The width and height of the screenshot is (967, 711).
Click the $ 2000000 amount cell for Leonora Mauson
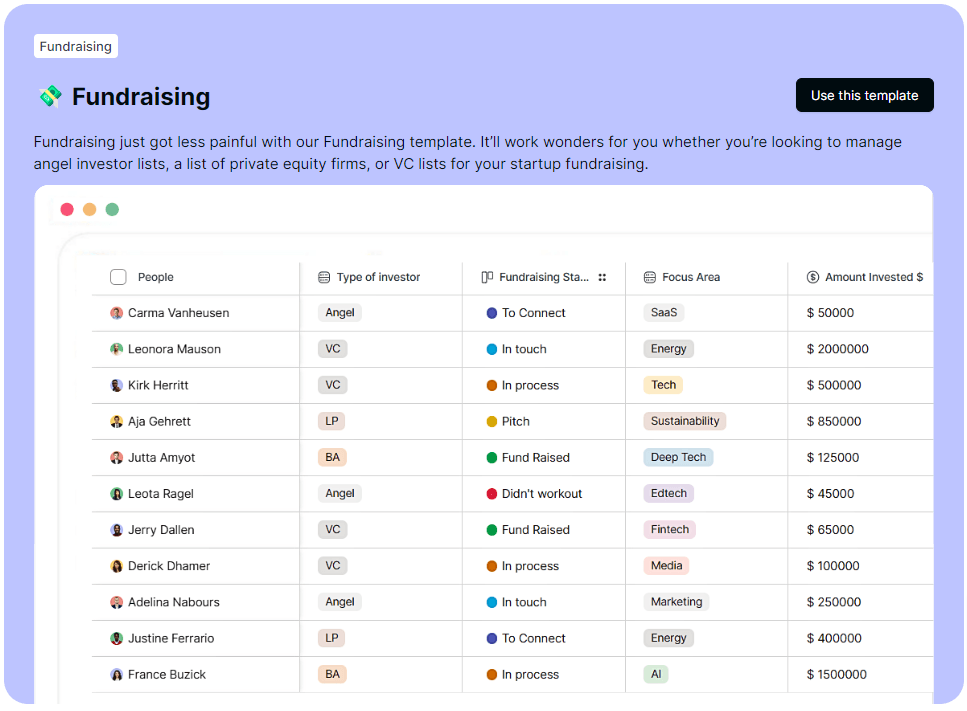(838, 349)
